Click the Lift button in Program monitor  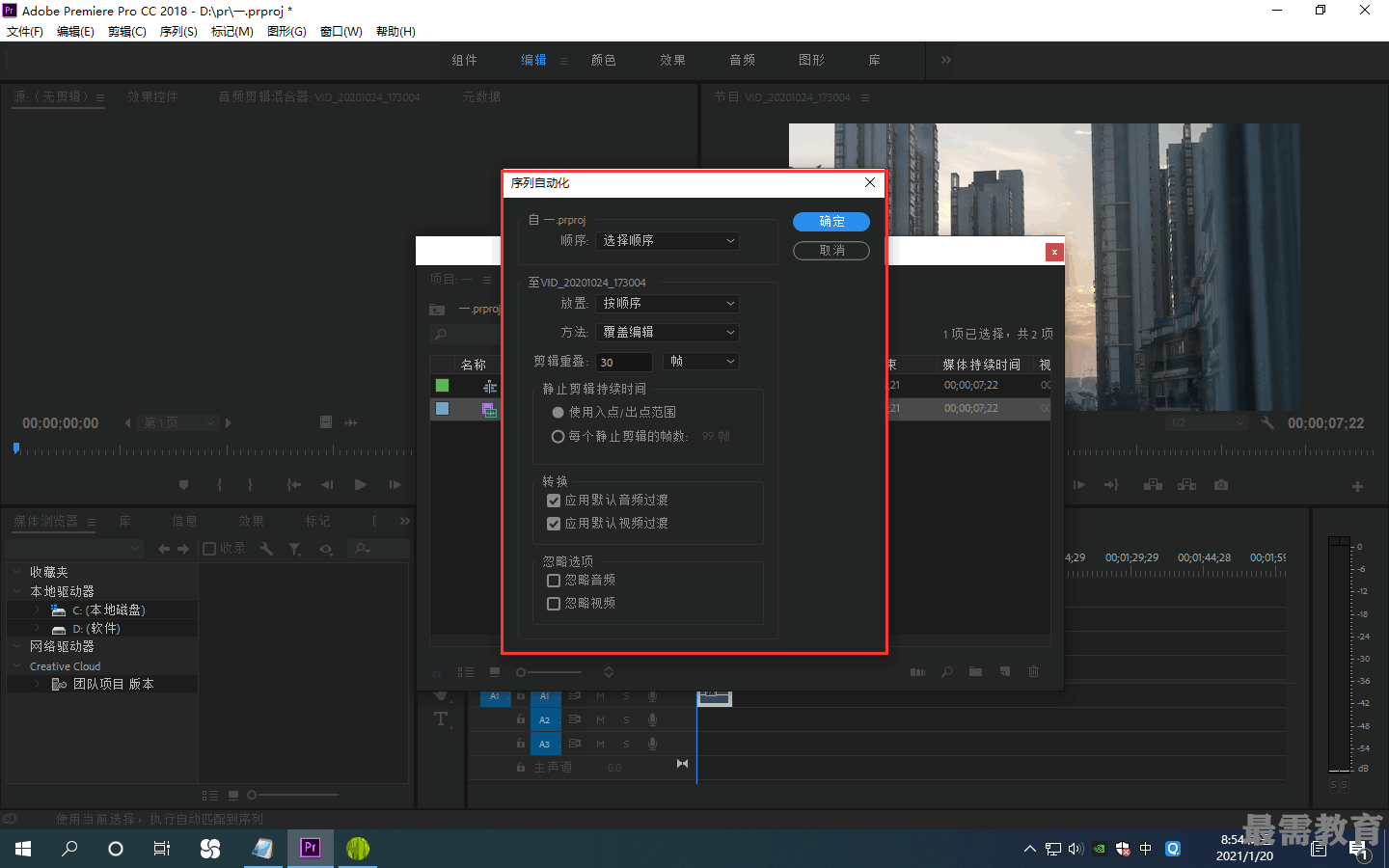pos(1153,484)
